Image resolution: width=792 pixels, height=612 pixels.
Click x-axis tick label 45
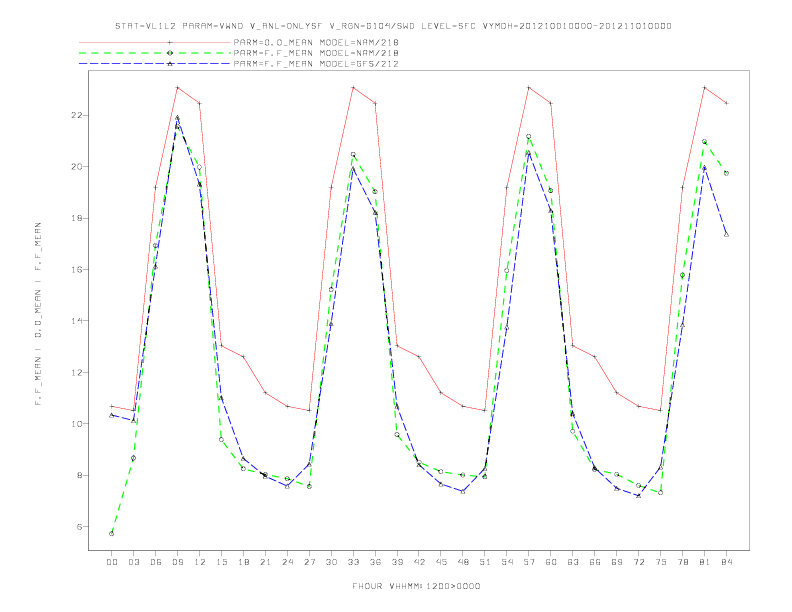(441, 562)
